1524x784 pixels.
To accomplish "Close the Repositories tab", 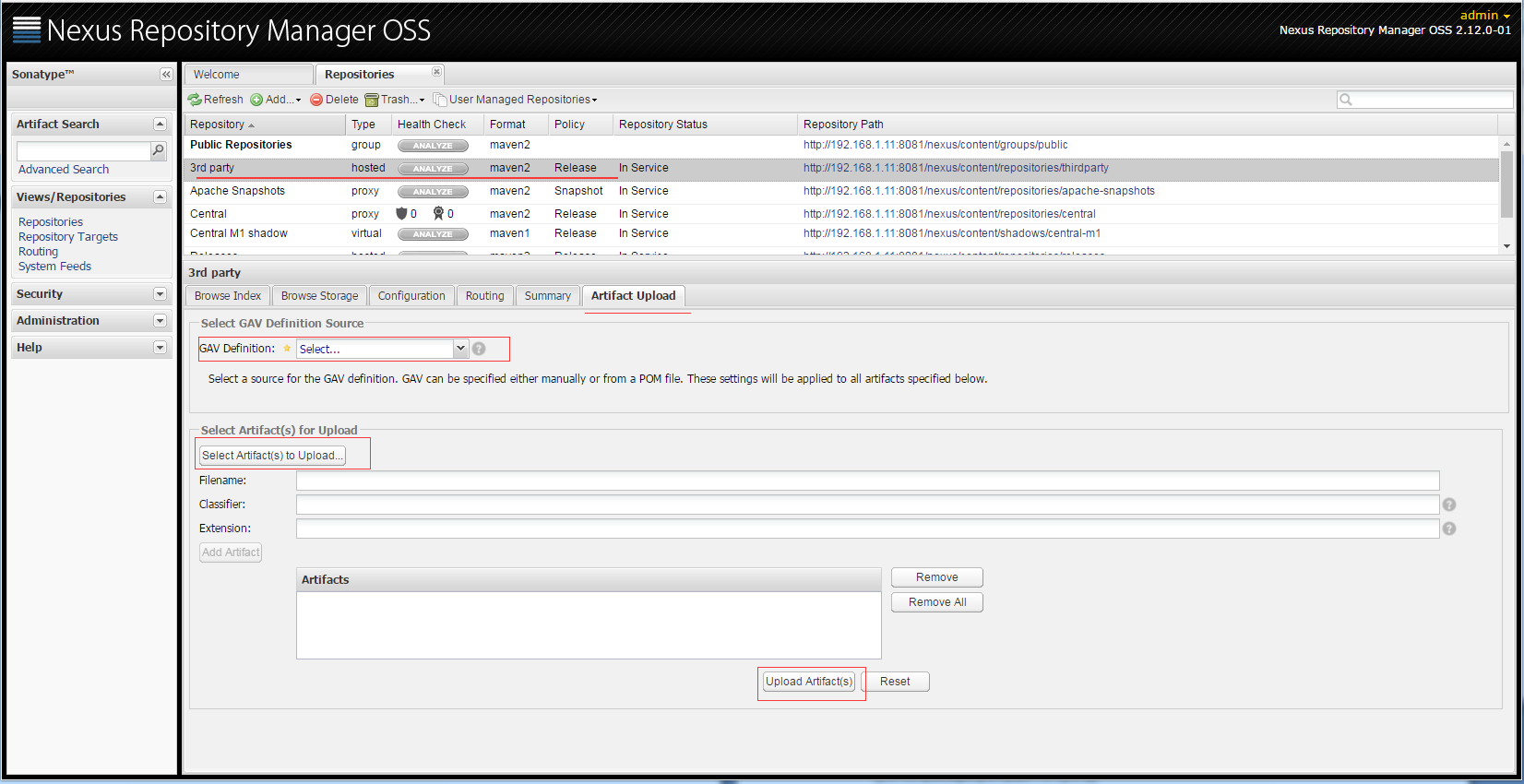I will [436, 72].
